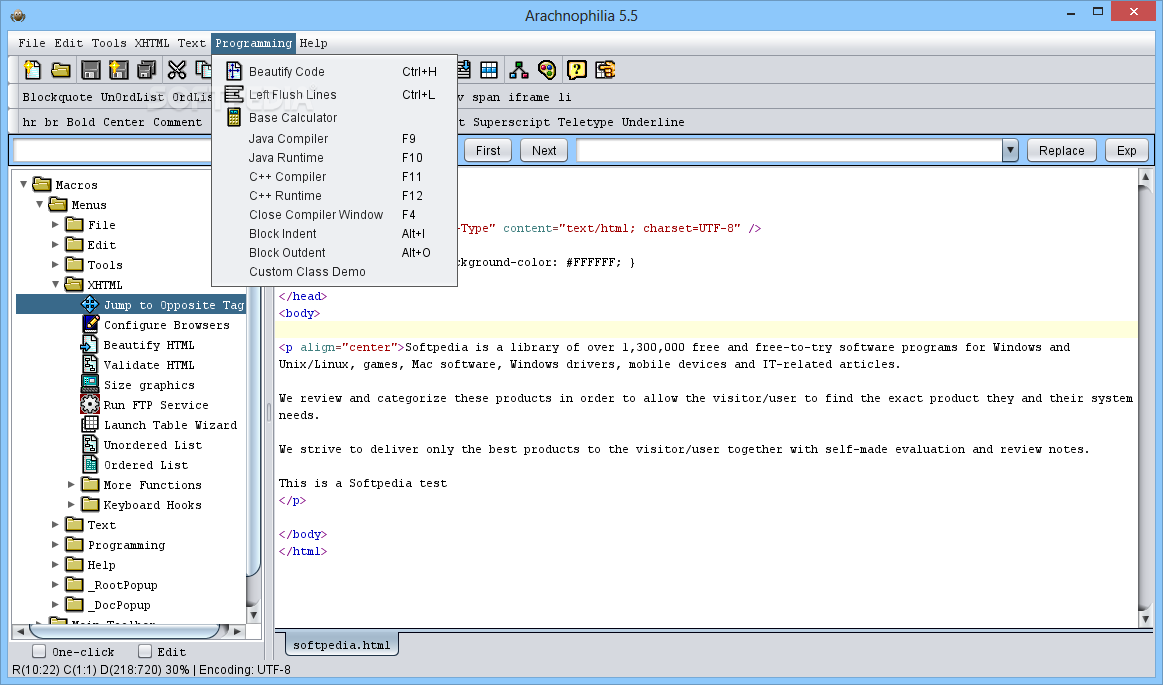Click the Unordered List macro icon

[x=90, y=444]
